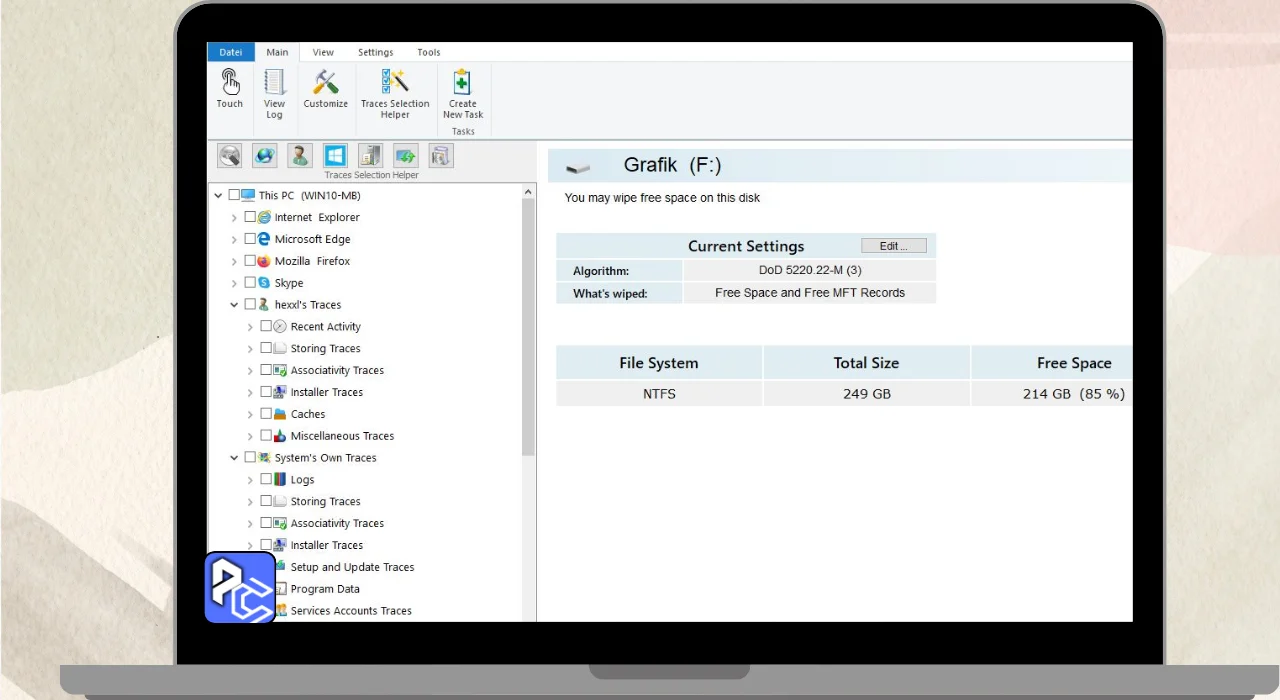Screen dimensions: 1280x700
Task: Click the internet globe traces helper icon
Action: pos(265,156)
